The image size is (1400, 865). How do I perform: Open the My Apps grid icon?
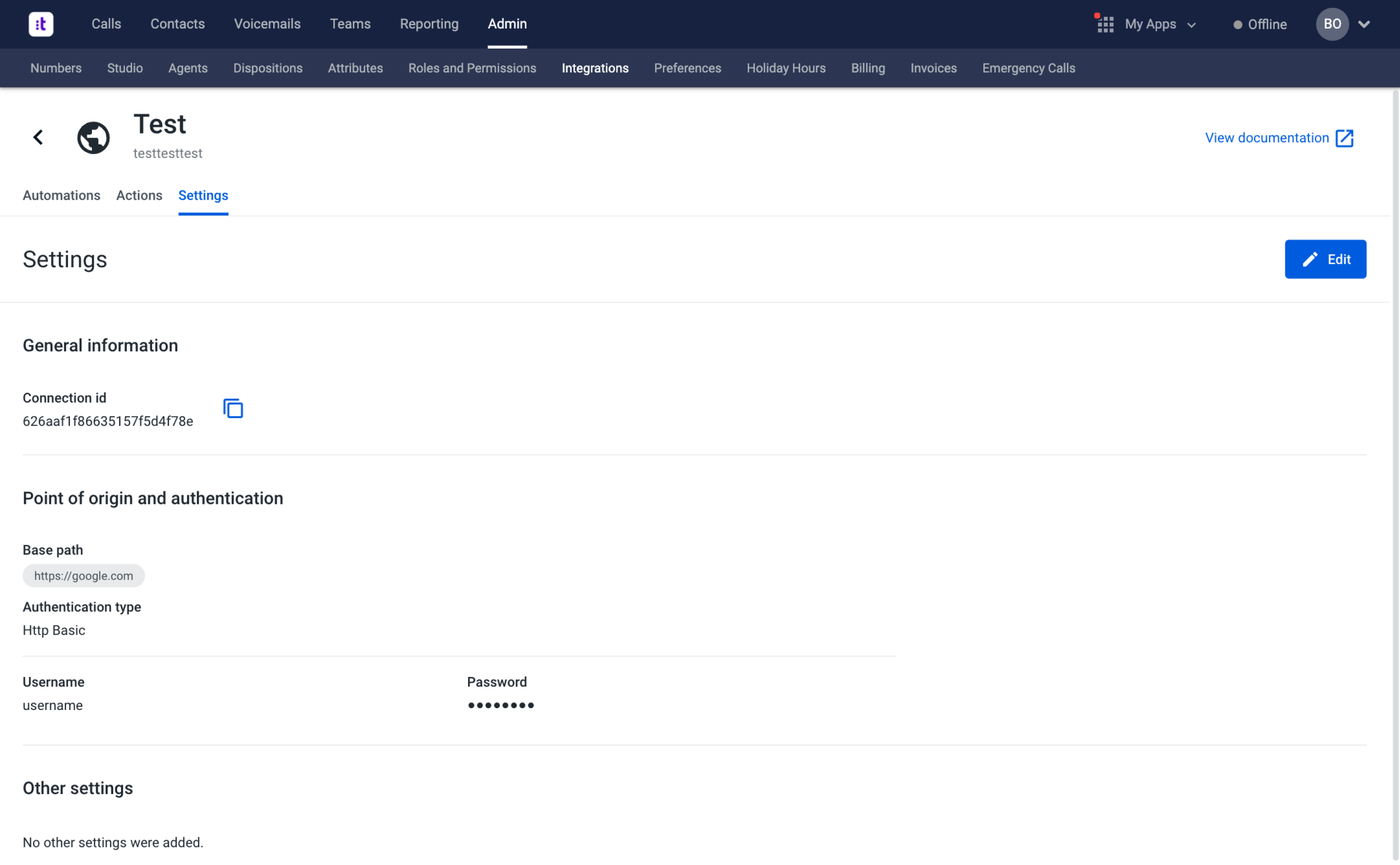(1105, 24)
